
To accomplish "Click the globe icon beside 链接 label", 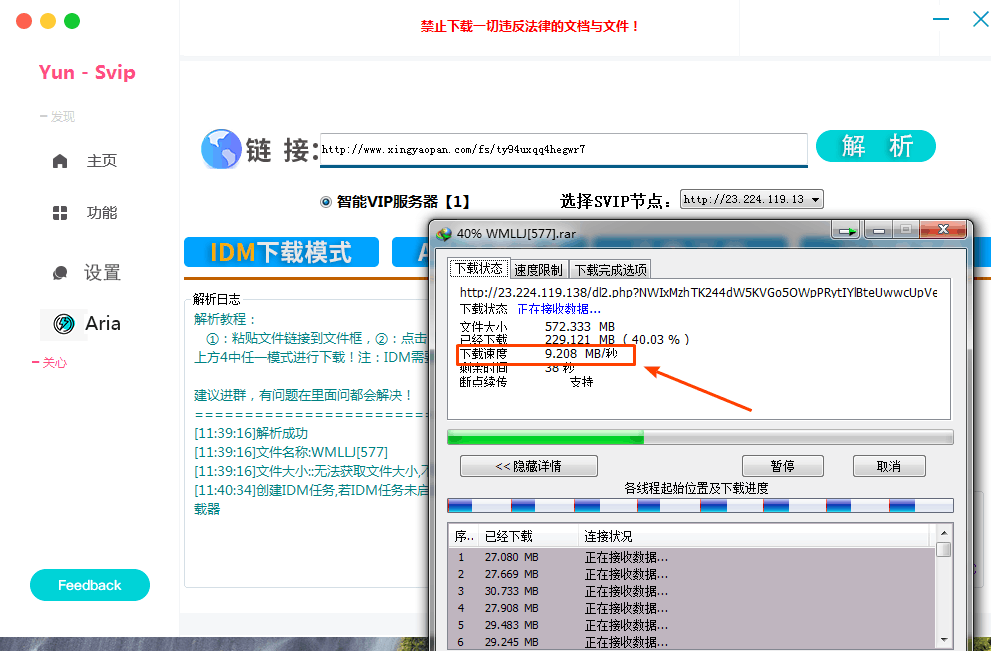I will coord(221,149).
